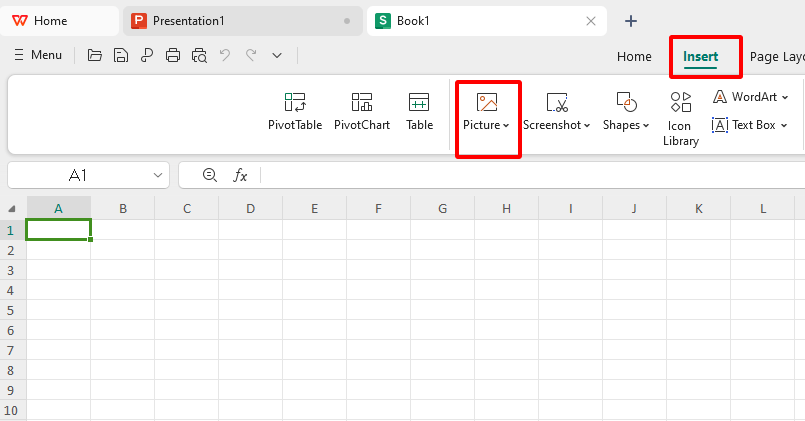Screen dimensions: 805x421
Task: Click the fx Insert Function icon
Action: [240, 176]
